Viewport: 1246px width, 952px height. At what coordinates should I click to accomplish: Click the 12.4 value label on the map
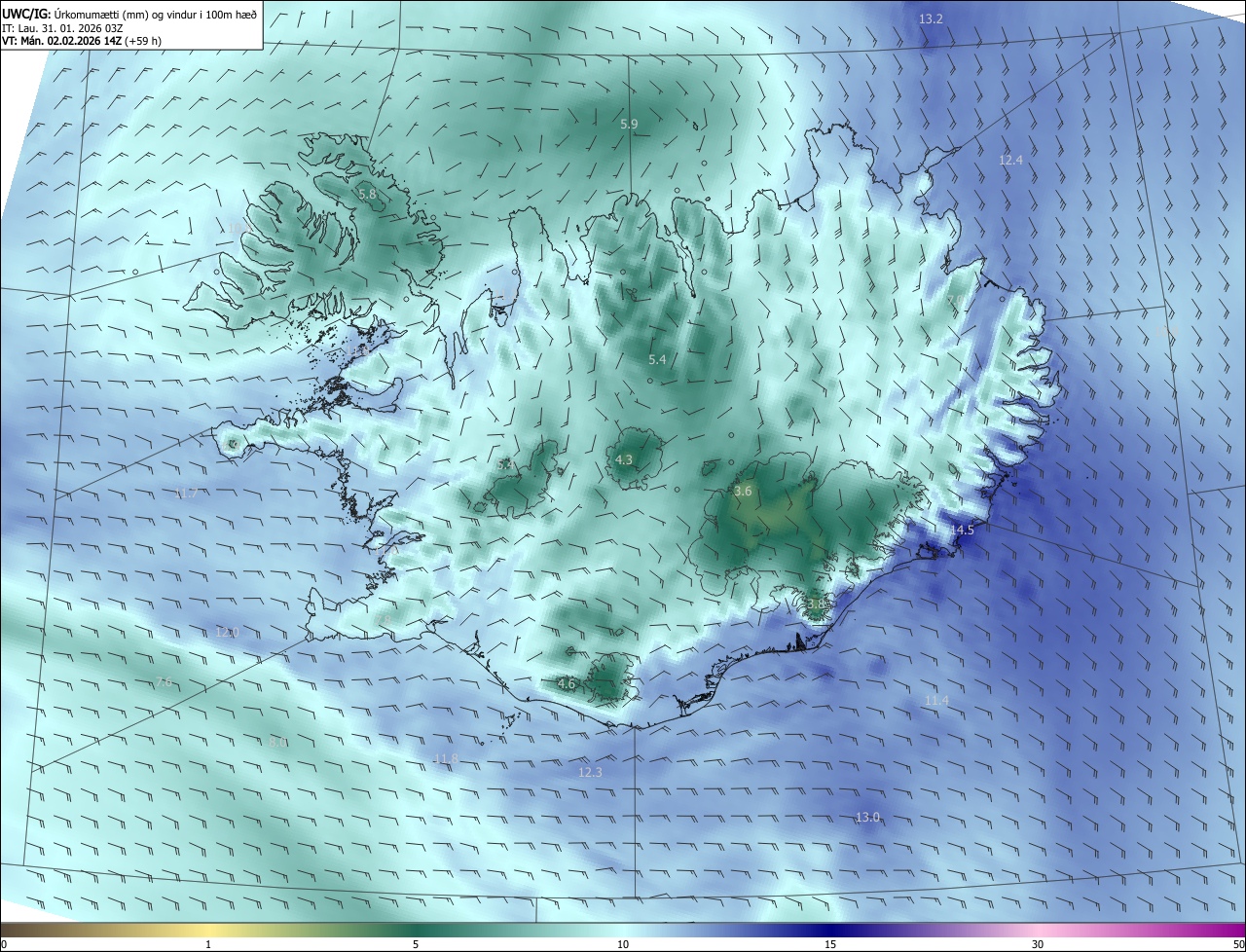point(1011,160)
